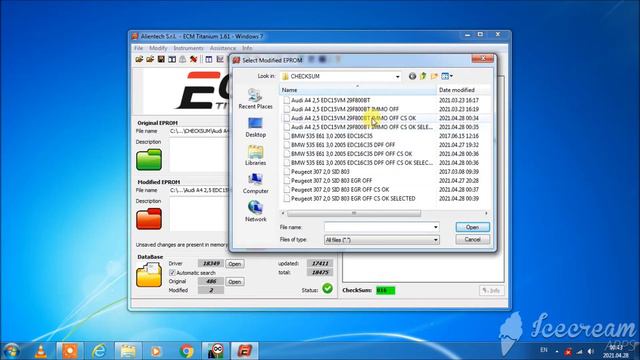Go to last folder visited in dialog
Image resolution: width=640 pixels, height=360 pixels.
(x=412, y=76)
